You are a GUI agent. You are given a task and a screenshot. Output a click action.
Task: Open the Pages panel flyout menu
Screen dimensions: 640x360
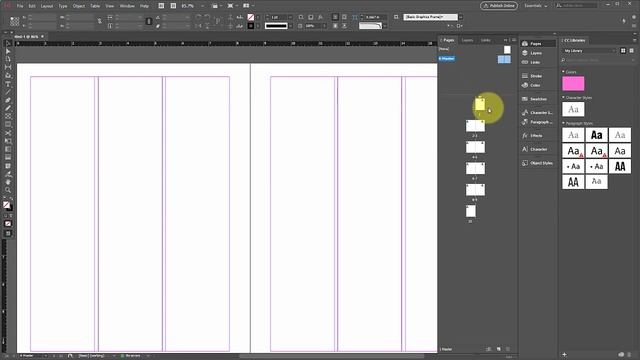pyautogui.click(x=514, y=40)
